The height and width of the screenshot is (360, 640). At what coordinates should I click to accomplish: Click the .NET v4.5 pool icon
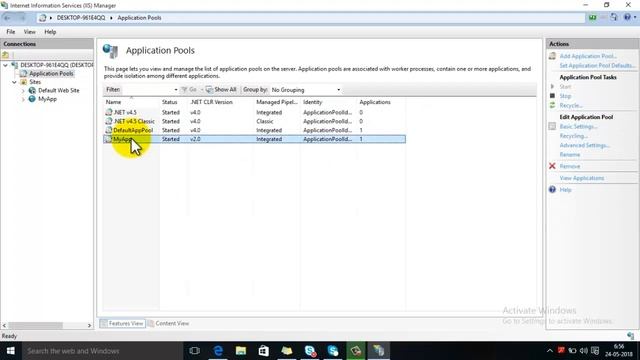coord(109,112)
